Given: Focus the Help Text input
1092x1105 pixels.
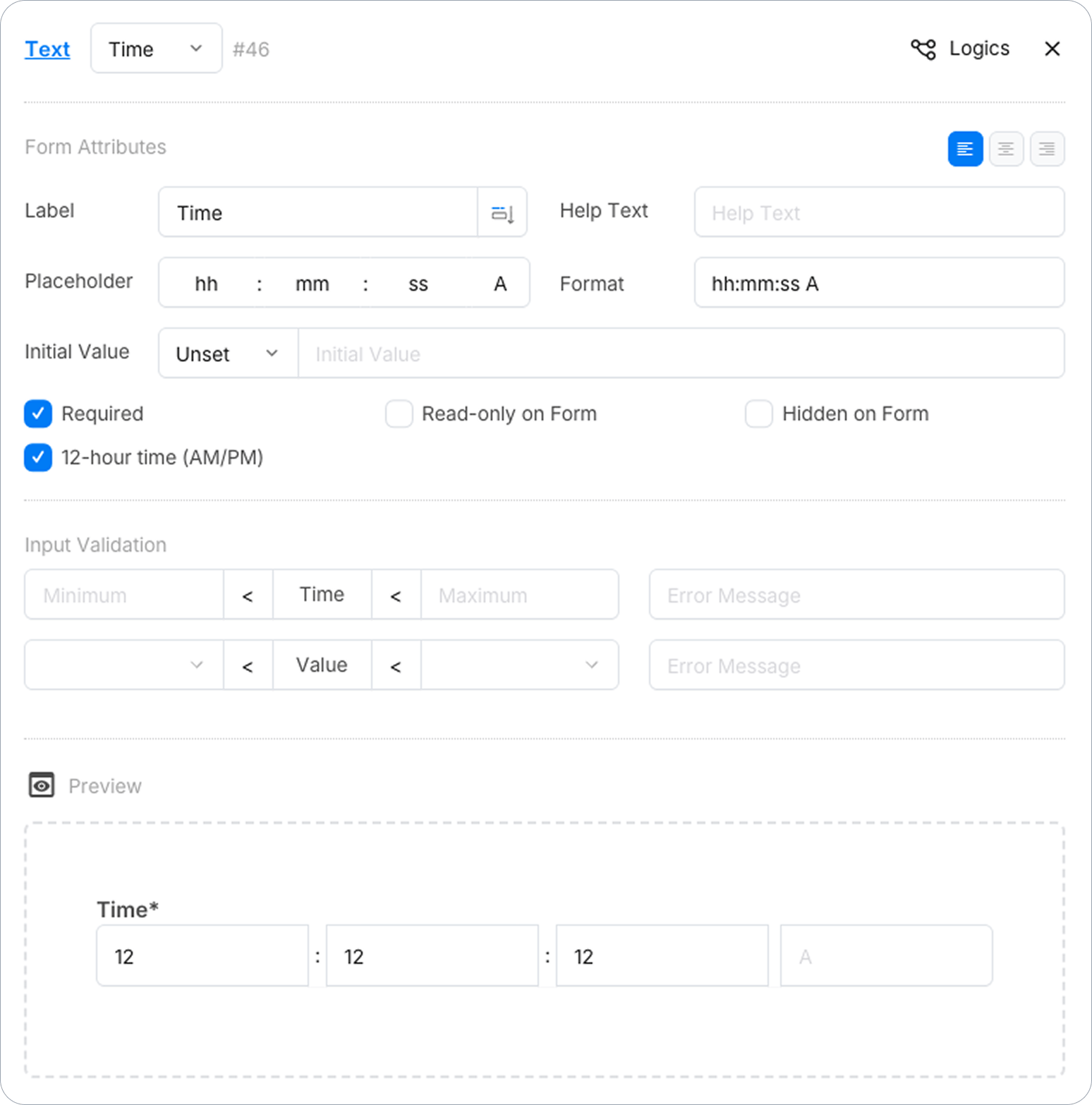Looking at the screenshot, I should [879, 212].
